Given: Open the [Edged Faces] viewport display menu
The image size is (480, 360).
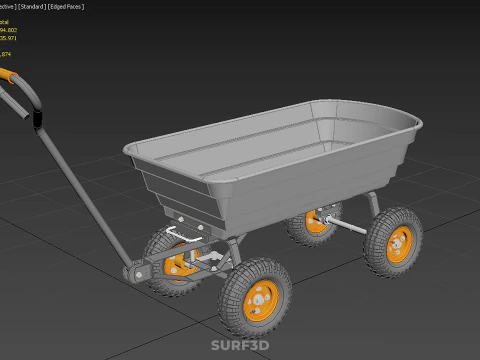Looking at the screenshot, I should (66, 7).
